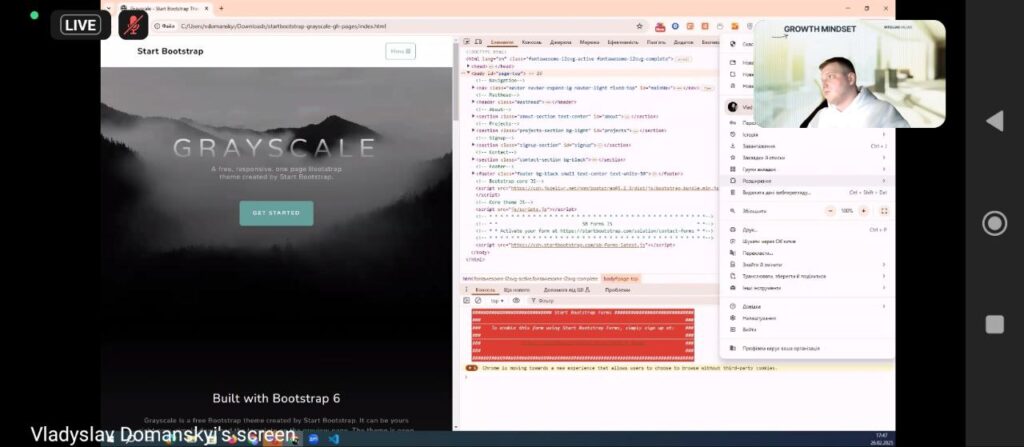The width and height of the screenshot is (1024, 447).
Task: Choose Exit in the Chrome menu
Action: [807, 329]
